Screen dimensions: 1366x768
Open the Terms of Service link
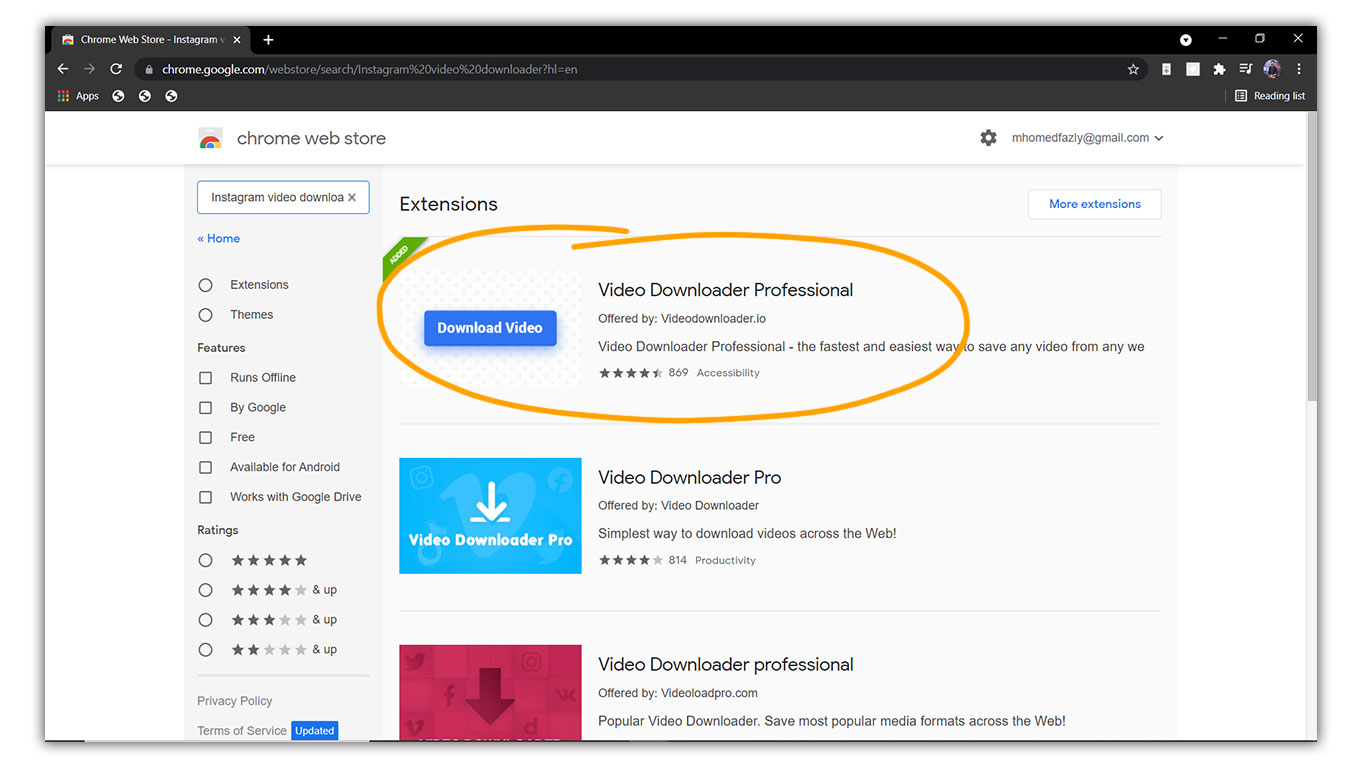(x=242, y=731)
